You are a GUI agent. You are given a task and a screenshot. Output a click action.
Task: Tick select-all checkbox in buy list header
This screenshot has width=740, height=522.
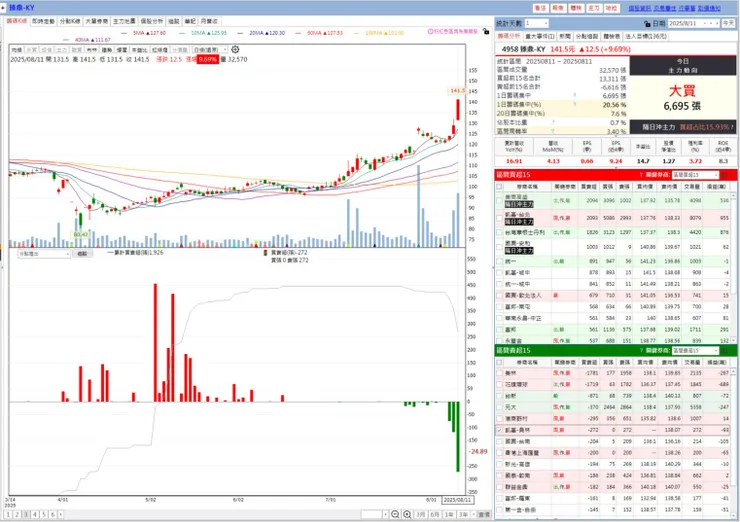tap(499, 186)
